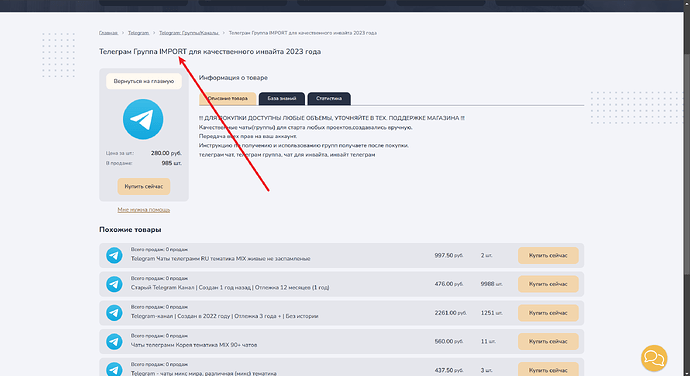Open the orange live chat widget icon
690x376 pixels.
(x=654, y=358)
